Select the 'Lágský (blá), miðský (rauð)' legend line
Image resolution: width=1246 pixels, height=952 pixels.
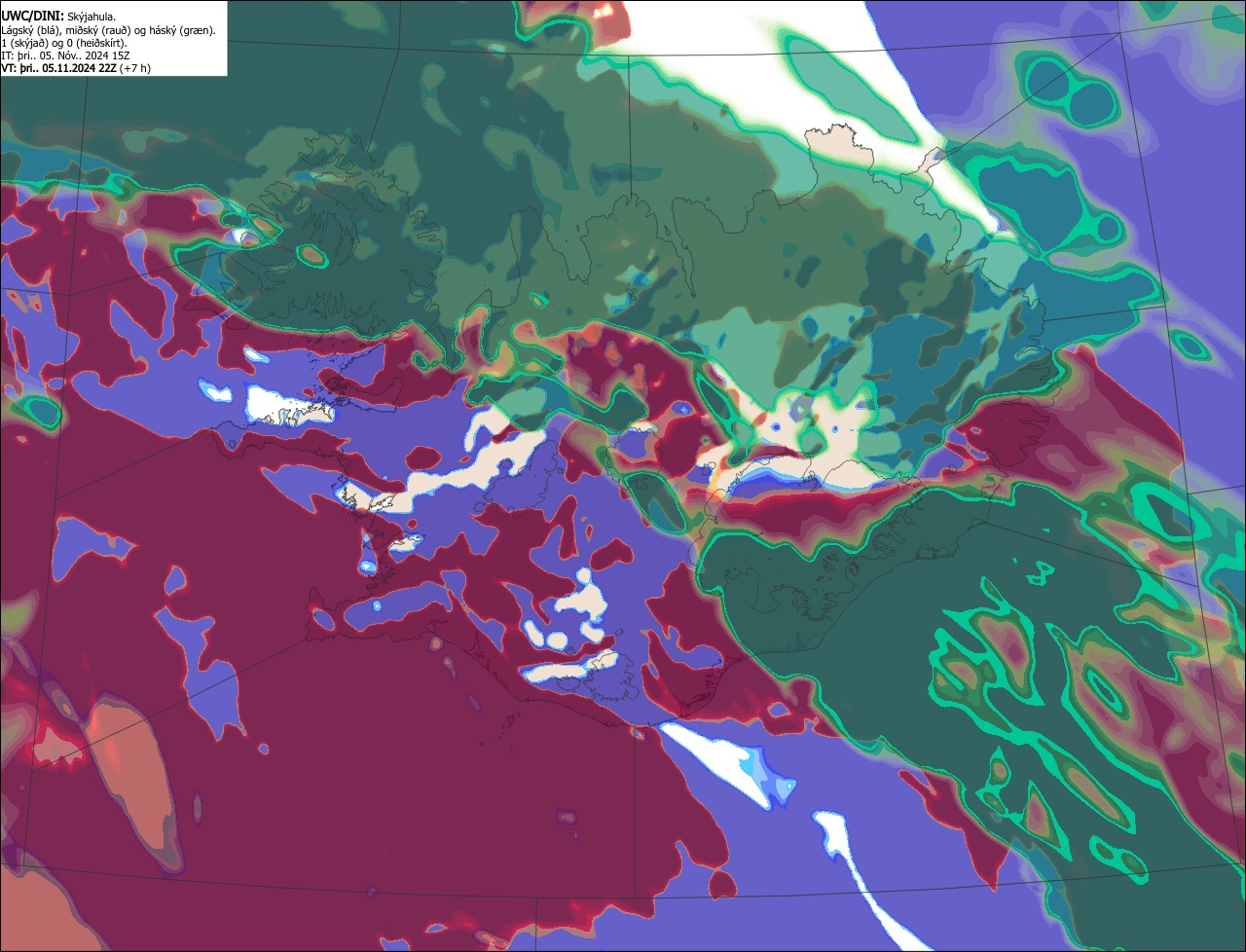coord(109,30)
